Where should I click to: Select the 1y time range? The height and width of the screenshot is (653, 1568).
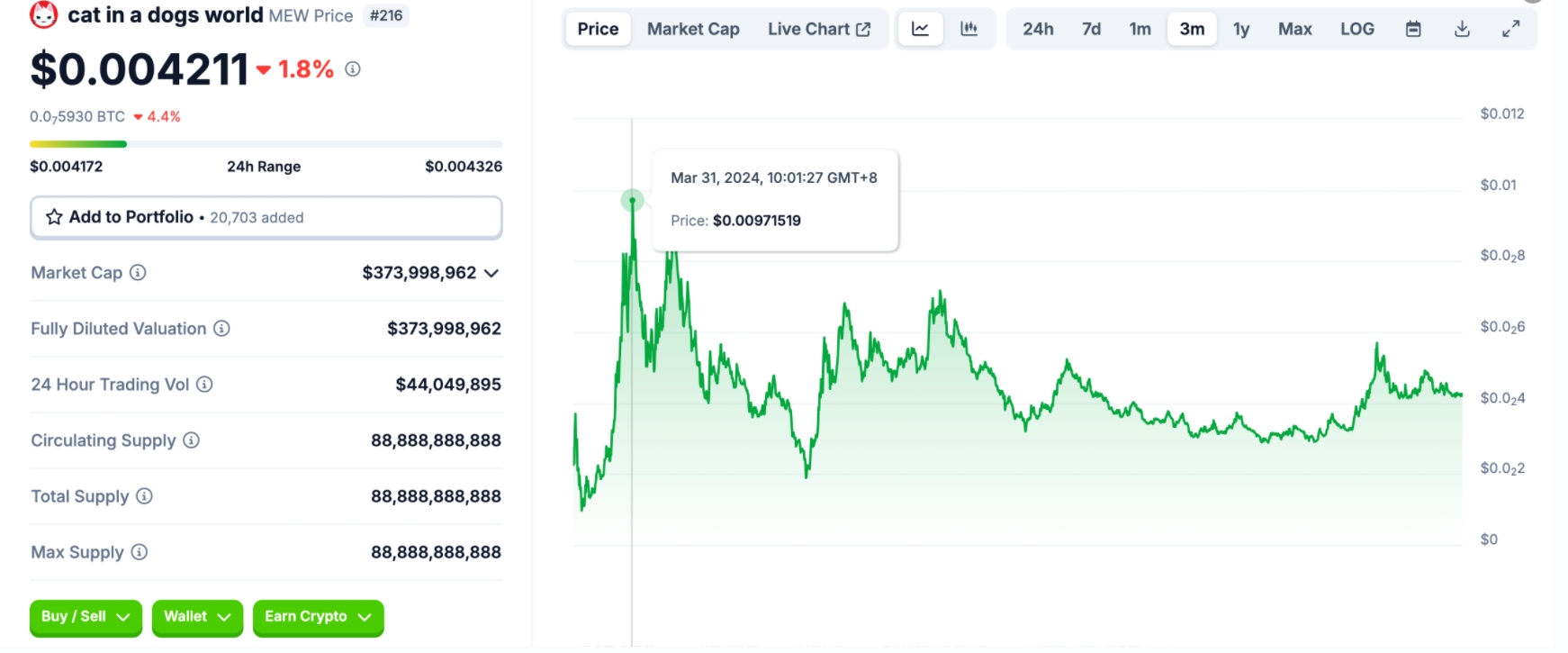1241,29
